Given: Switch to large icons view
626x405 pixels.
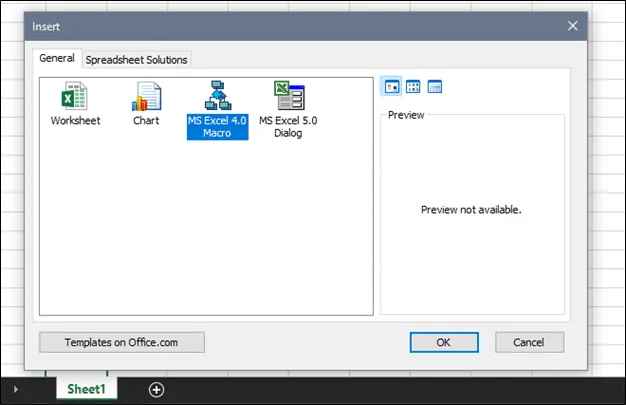Looking at the screenshot, I should 392,87.
